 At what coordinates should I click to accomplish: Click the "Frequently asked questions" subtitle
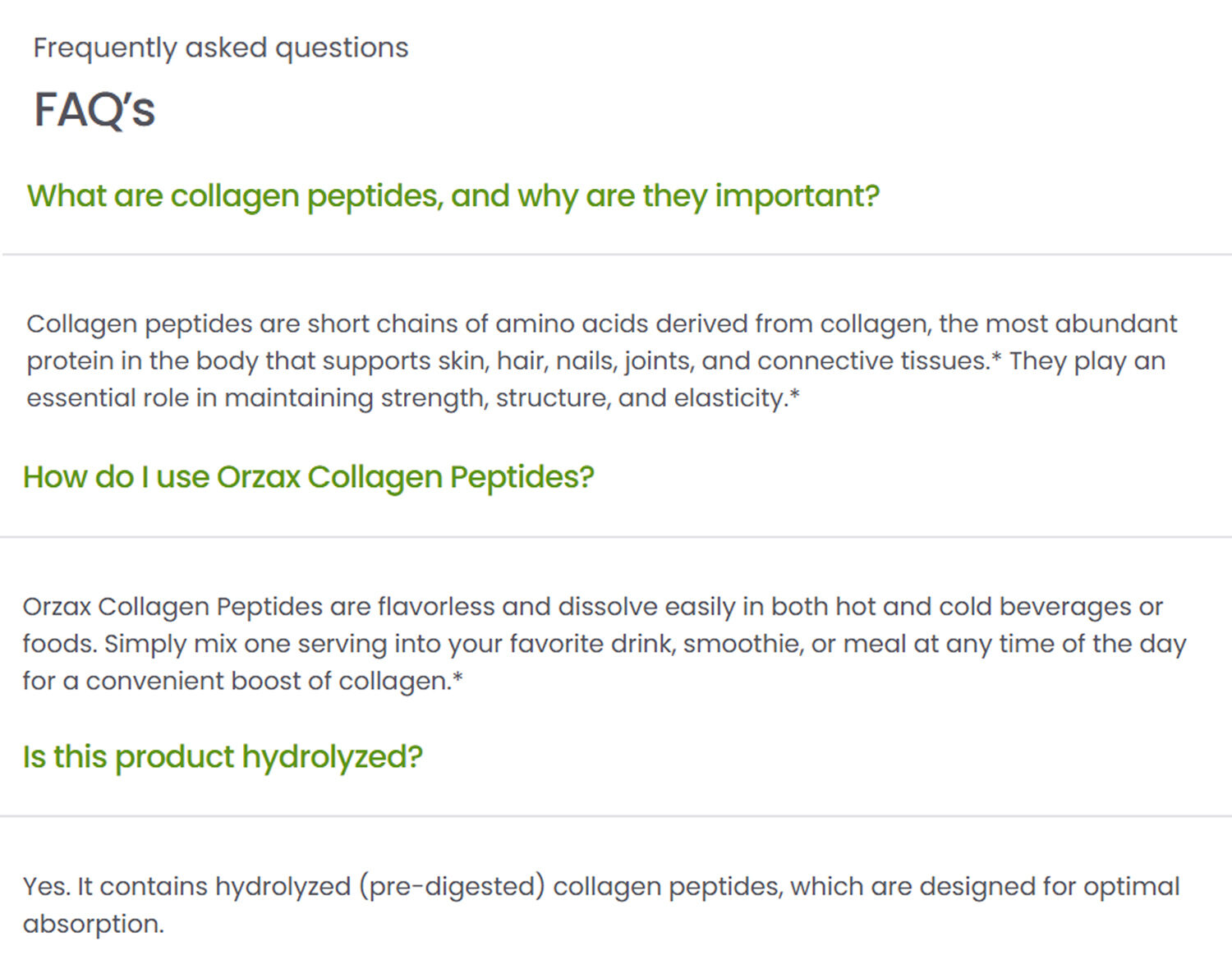(220, 48)
